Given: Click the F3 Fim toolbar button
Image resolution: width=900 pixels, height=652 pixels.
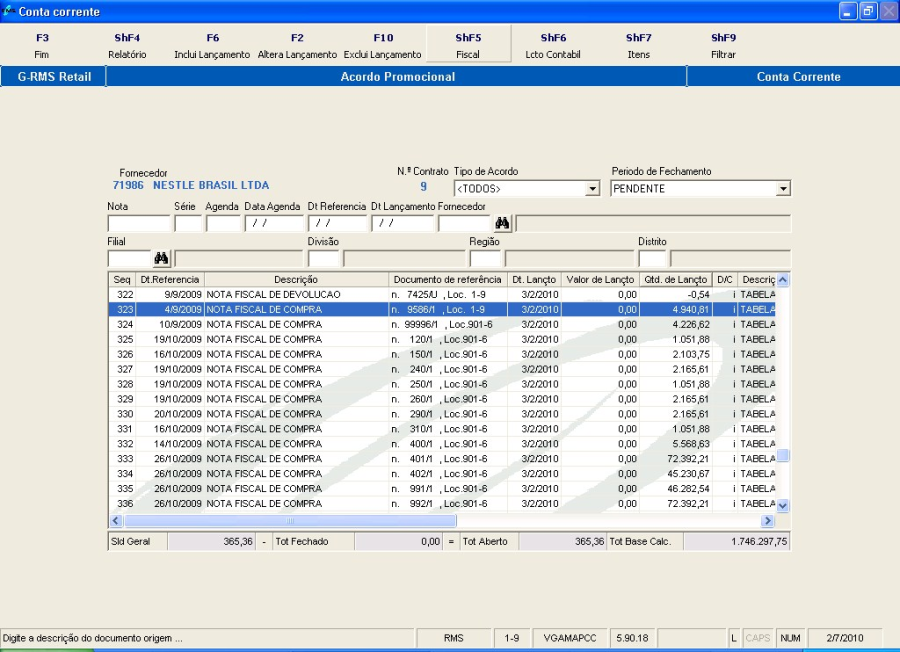Looking at the screenshot, I should click(x=42, y=45).
